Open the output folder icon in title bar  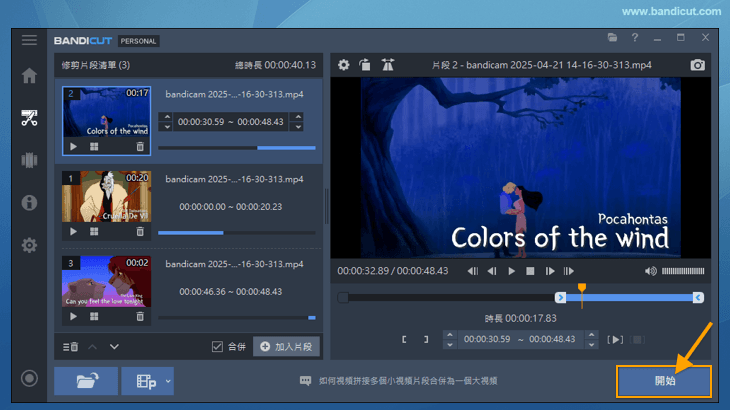coord(612,38)
